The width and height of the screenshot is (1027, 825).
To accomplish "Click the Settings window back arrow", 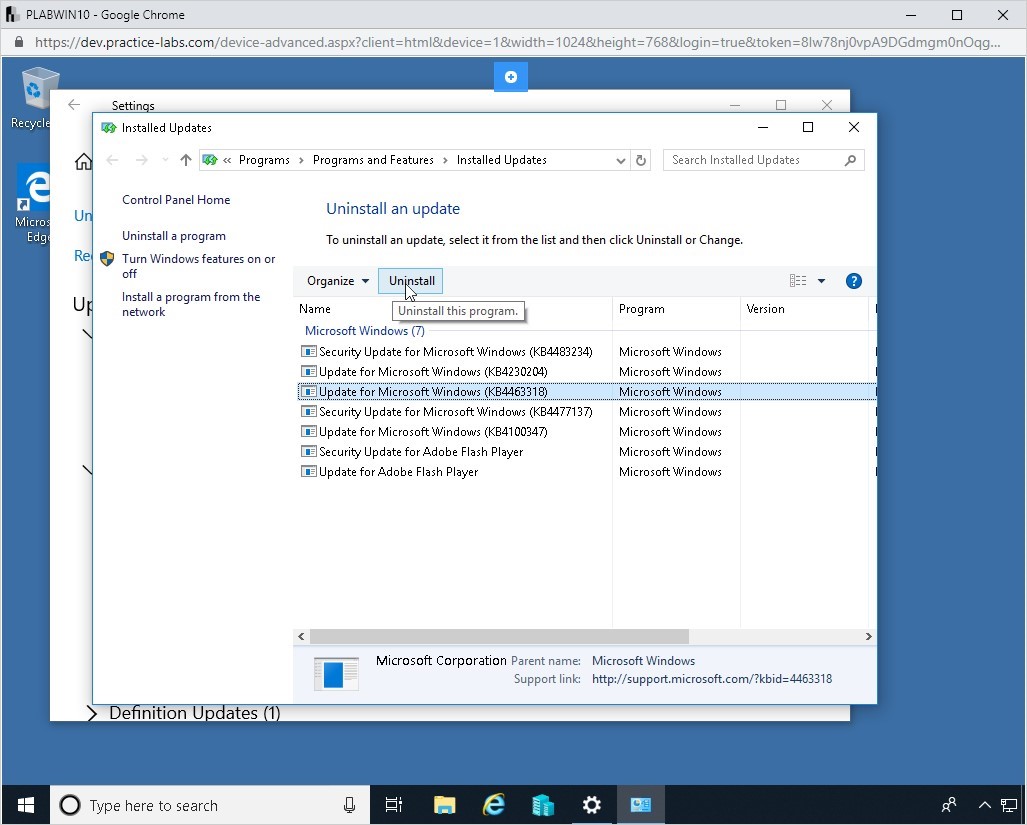I will tap(74, 105).
